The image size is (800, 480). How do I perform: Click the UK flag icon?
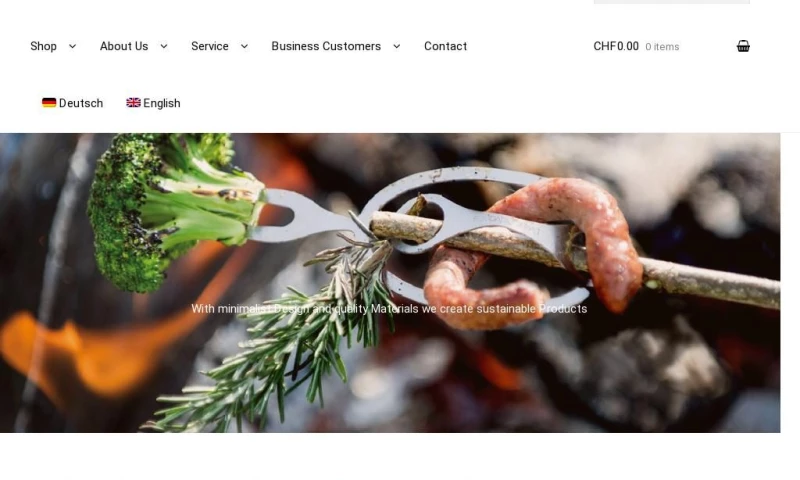tap(133, 103)
